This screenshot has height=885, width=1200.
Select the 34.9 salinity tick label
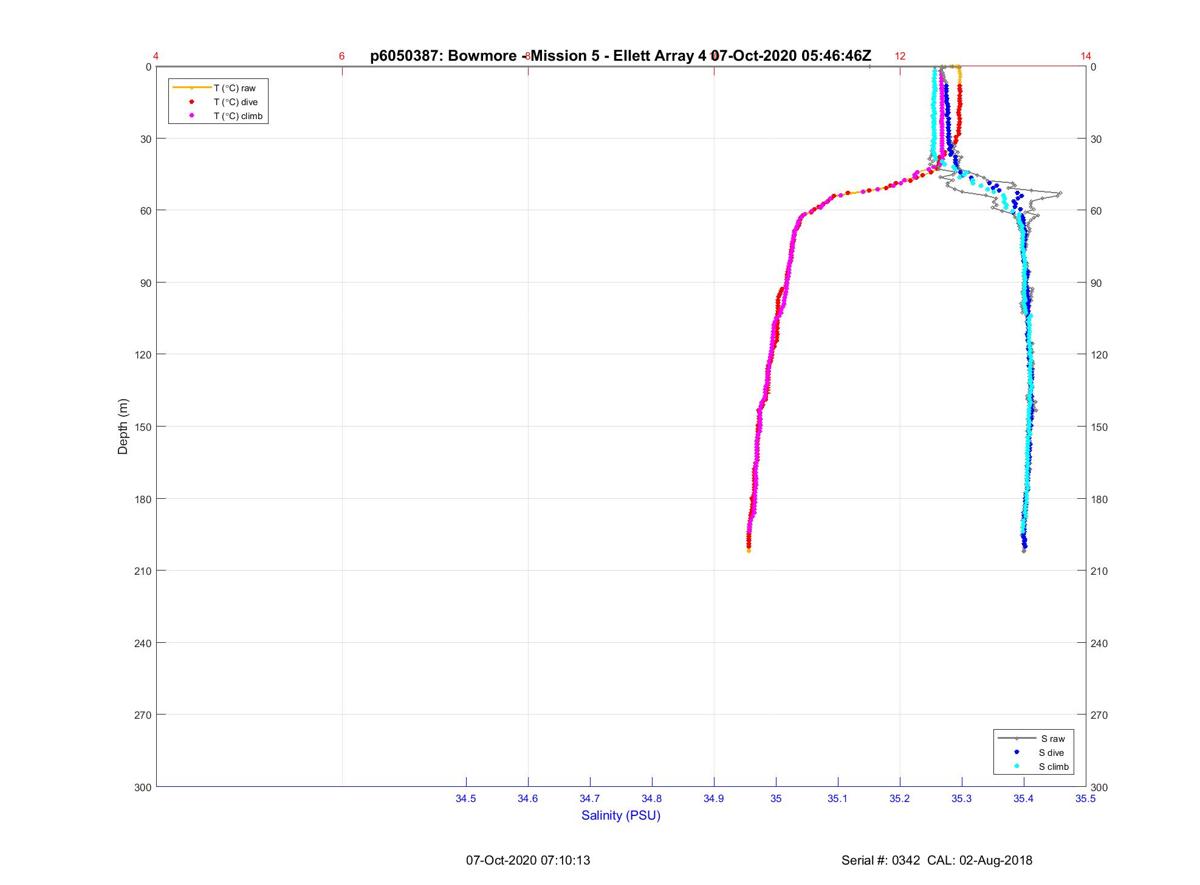coord(714,799)
